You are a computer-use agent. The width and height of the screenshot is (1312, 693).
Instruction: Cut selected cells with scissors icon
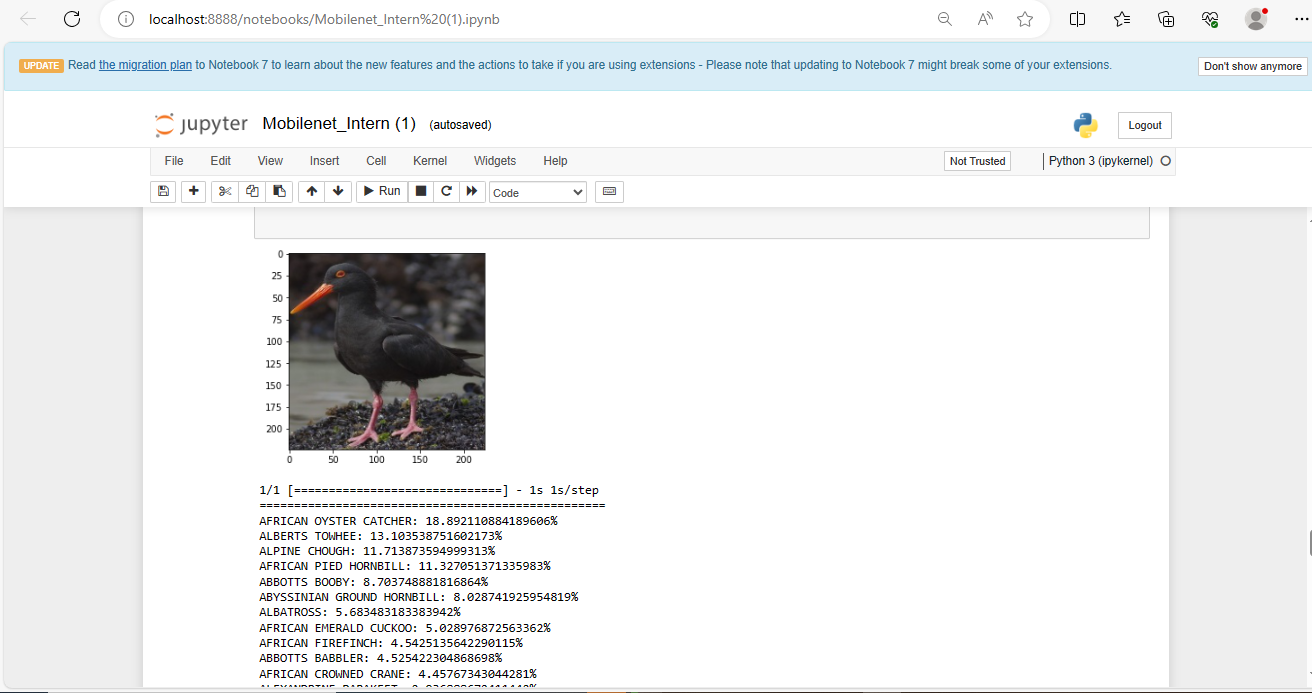[x=225, y=191]
